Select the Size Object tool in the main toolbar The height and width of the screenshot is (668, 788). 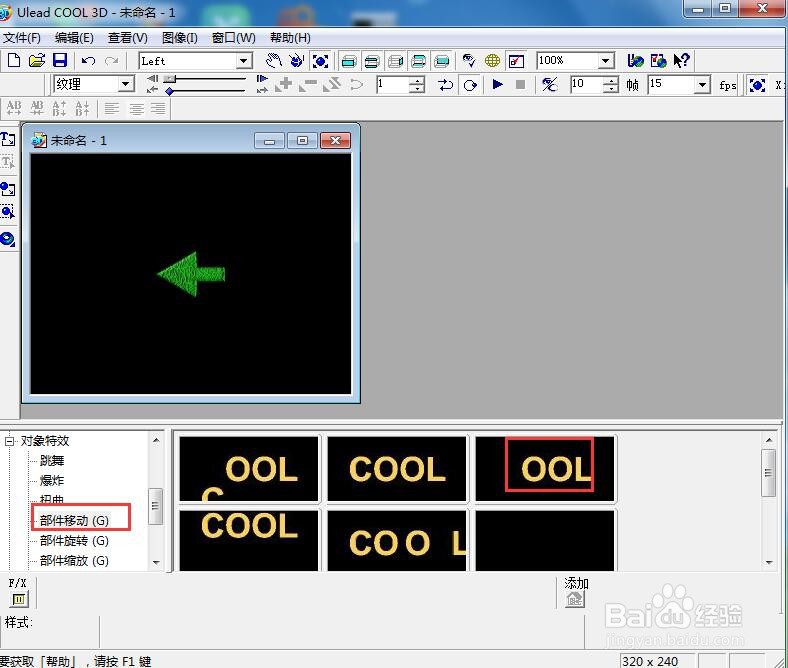click(x=320, y=61)
